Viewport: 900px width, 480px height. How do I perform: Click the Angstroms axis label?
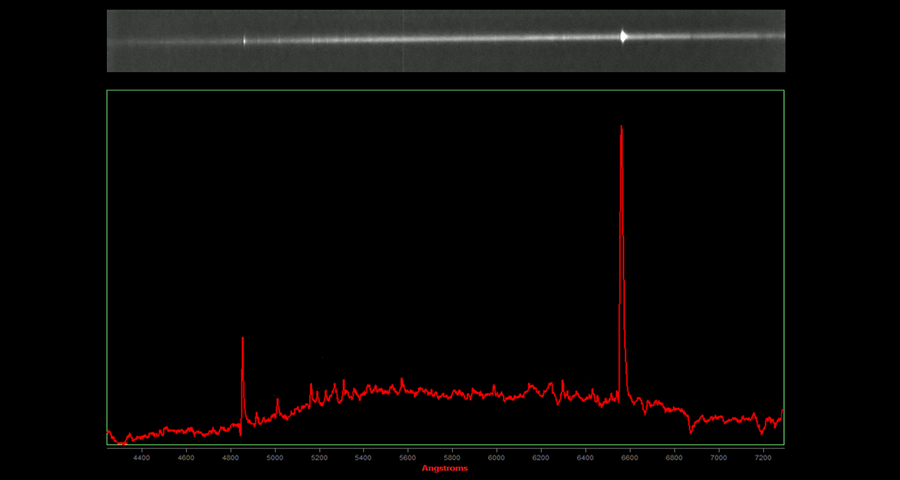(x=445, y=469)
